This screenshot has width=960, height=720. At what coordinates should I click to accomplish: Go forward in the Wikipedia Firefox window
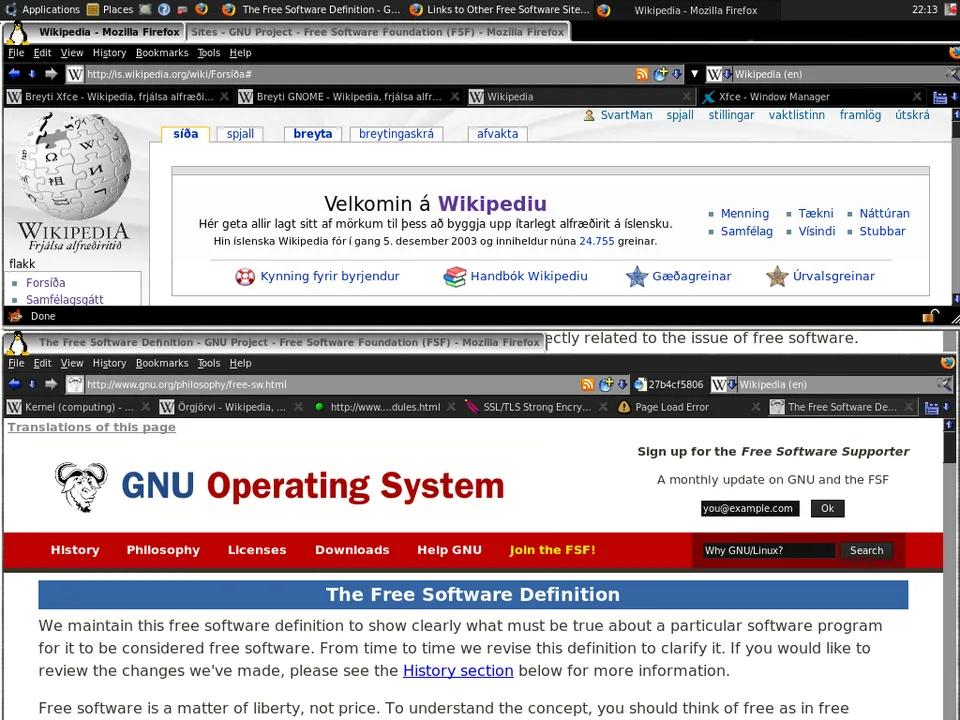click(x=51, y=74)
